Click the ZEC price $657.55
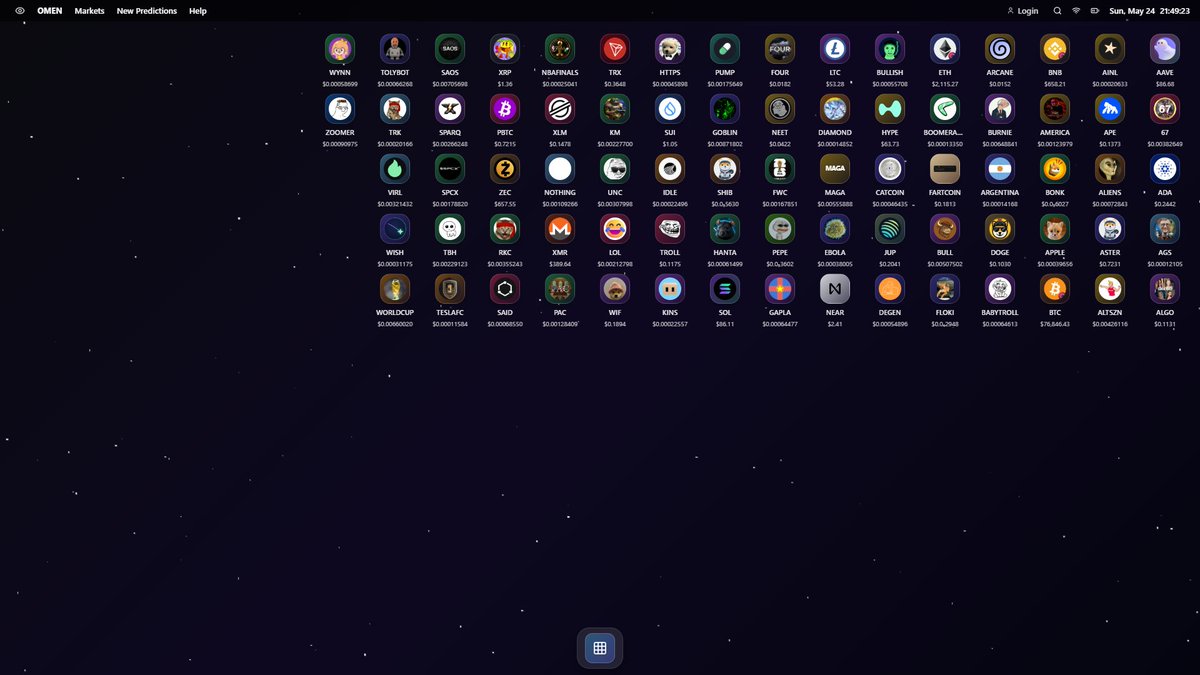The width and height of the screenshot is (1200, 675). pyautogui.click(x=505, y=204)
